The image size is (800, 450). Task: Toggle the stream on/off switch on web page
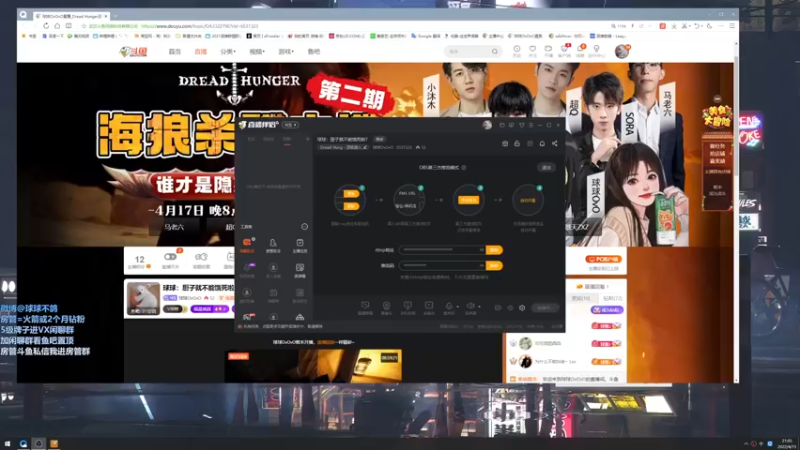coord(170,257)
